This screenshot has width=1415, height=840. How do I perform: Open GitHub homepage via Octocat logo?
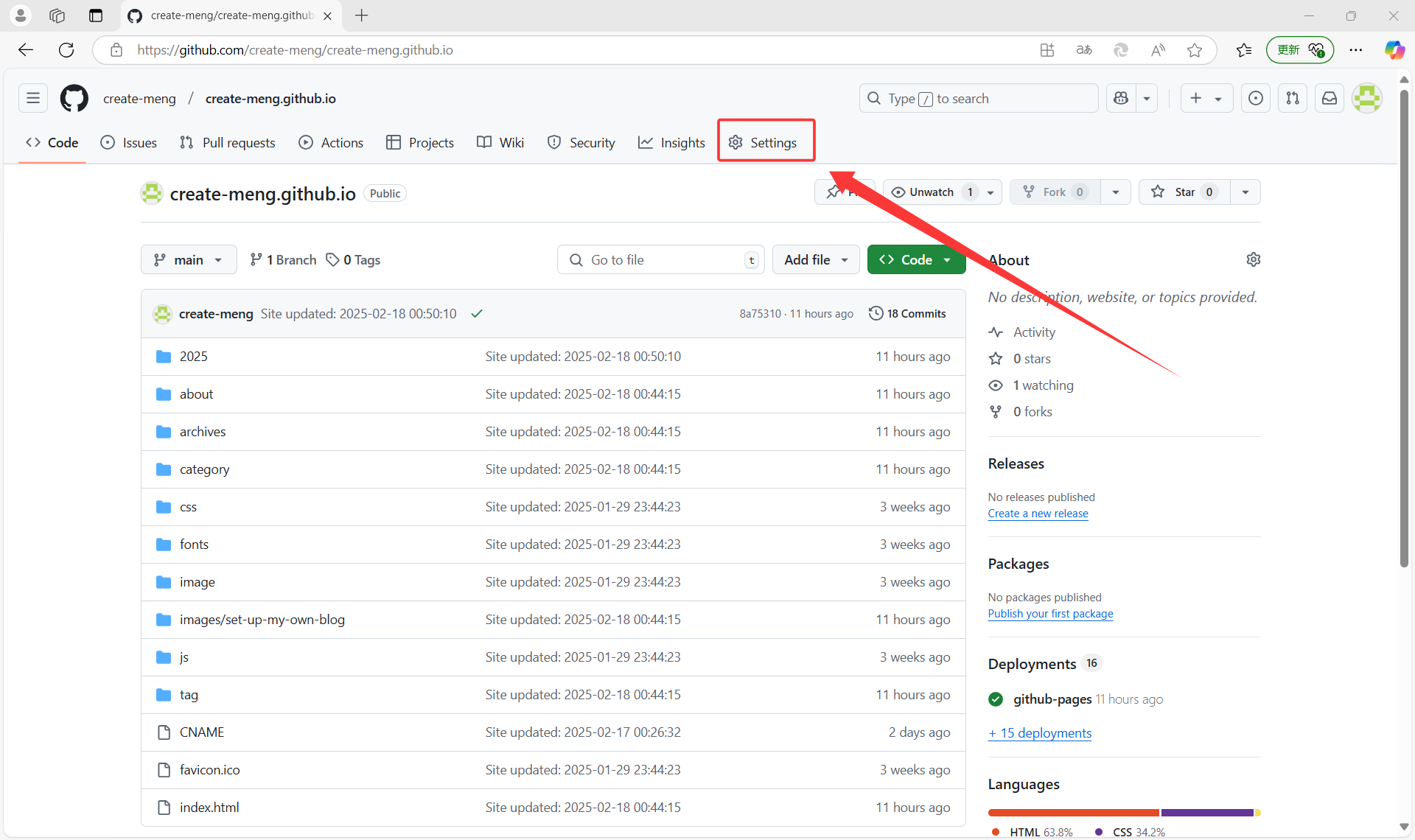[74, 98]
